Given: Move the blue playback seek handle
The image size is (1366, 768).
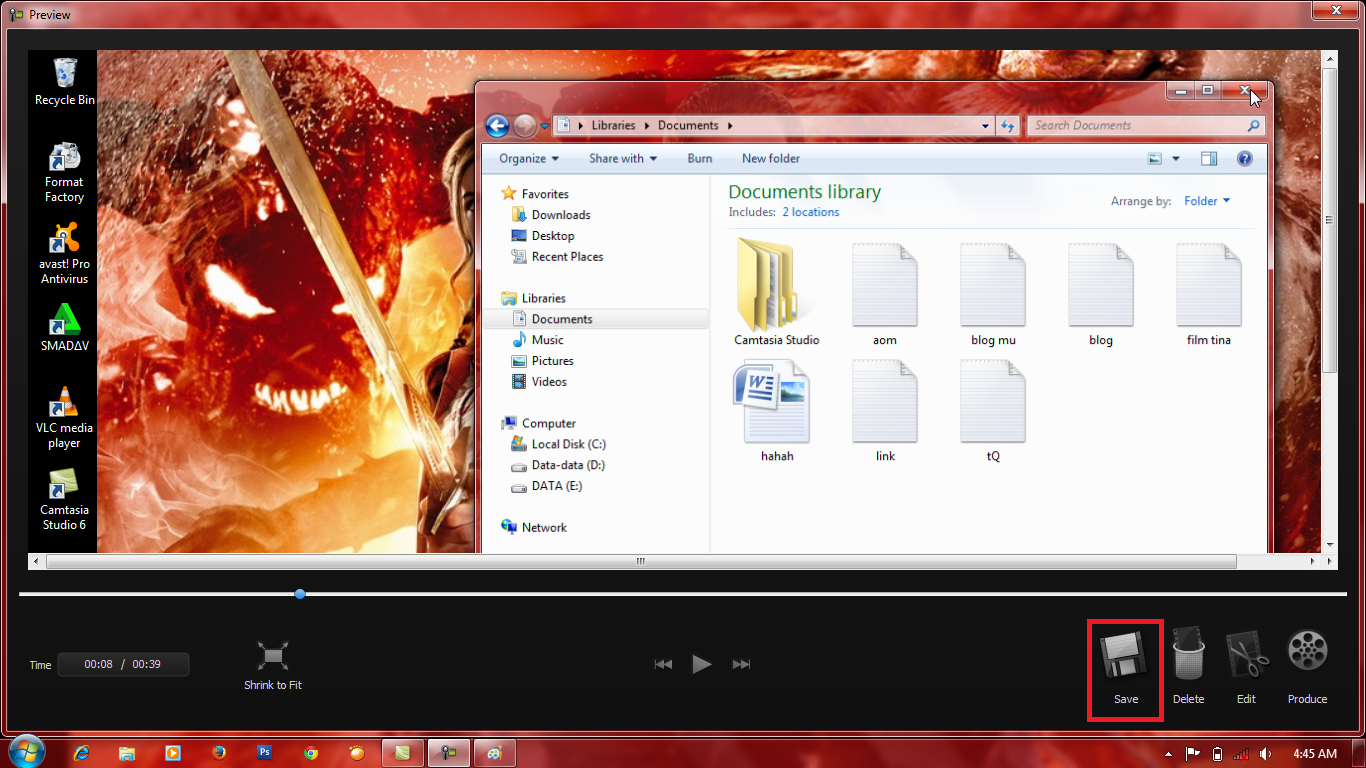Looking at the screenshot, I should coord(300,594).
